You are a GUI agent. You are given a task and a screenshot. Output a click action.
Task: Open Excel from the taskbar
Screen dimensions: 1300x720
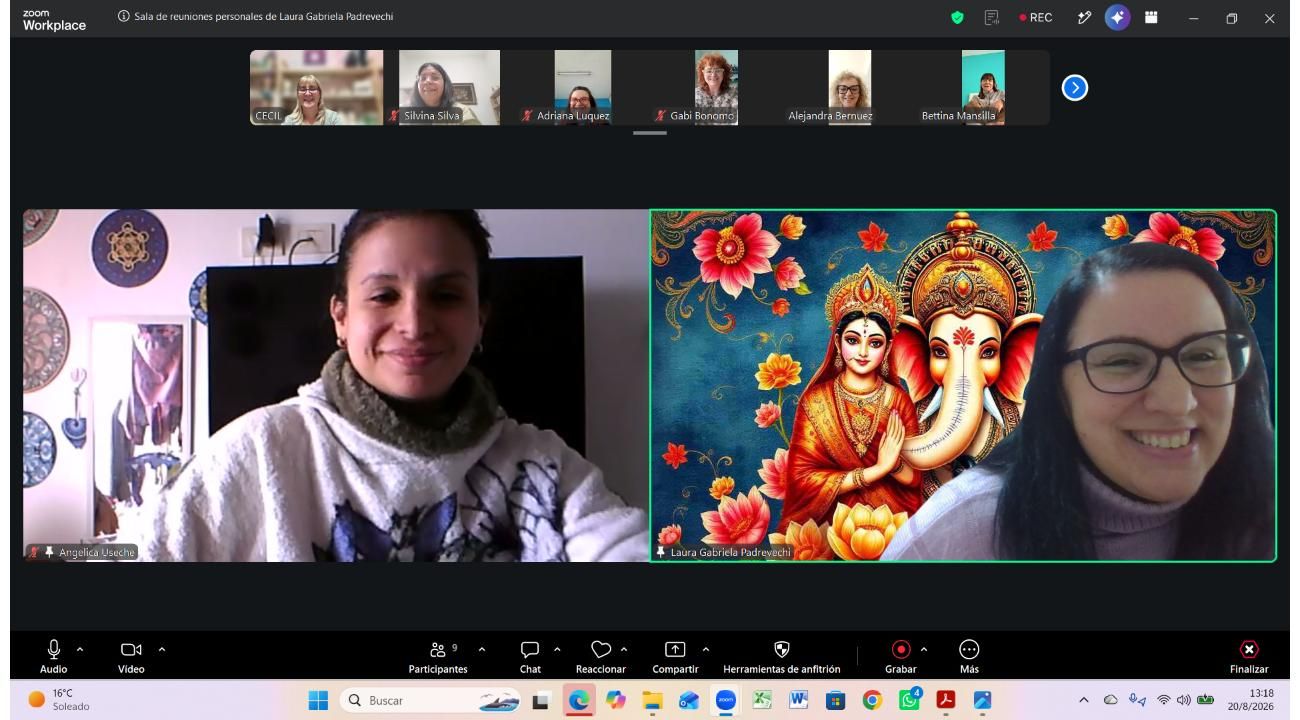[762, 700]
